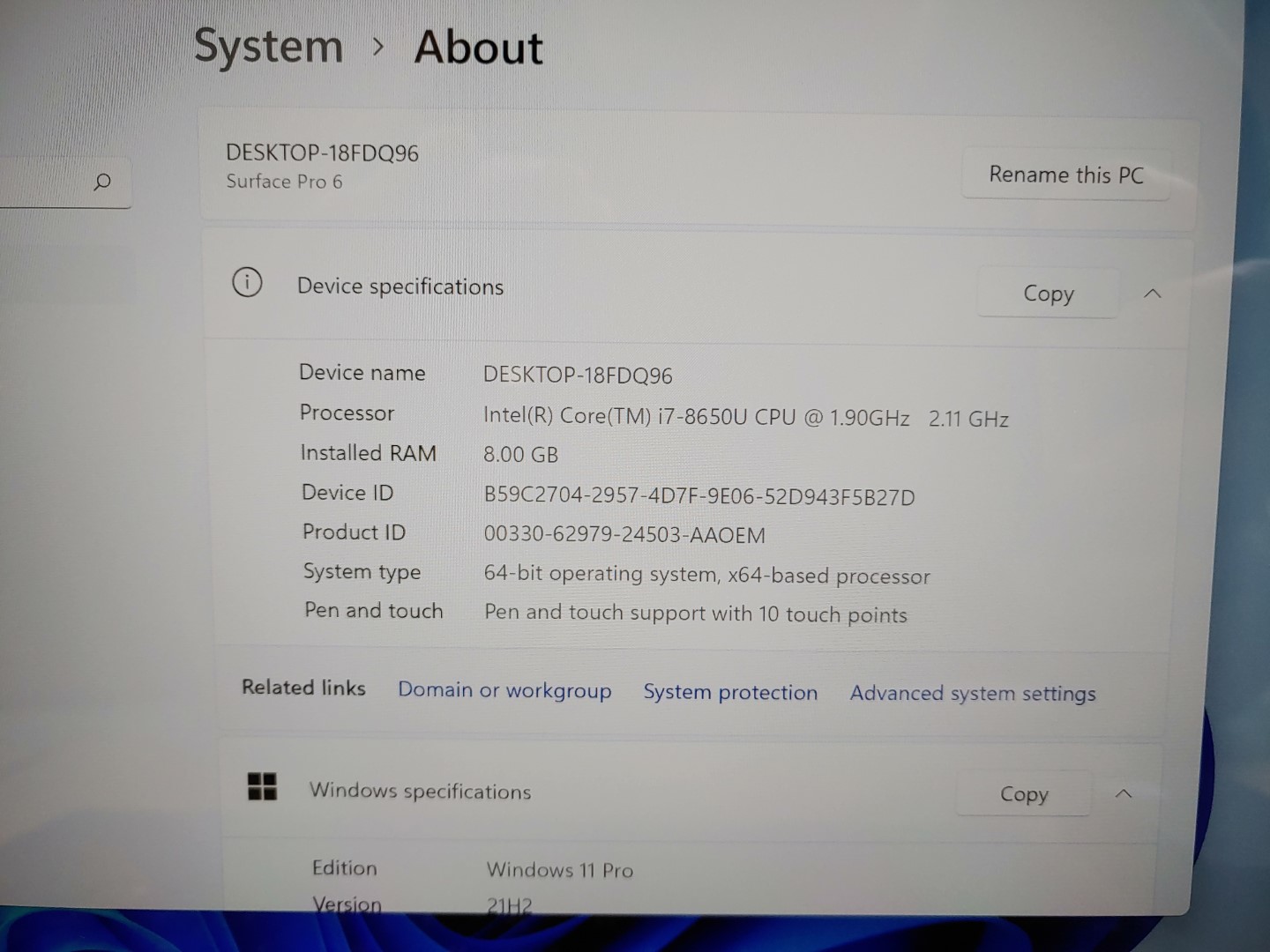Select the DESKTOP-18FDQ96 device name value
The width and height of the screenshot is (1270, 952).
578,376
